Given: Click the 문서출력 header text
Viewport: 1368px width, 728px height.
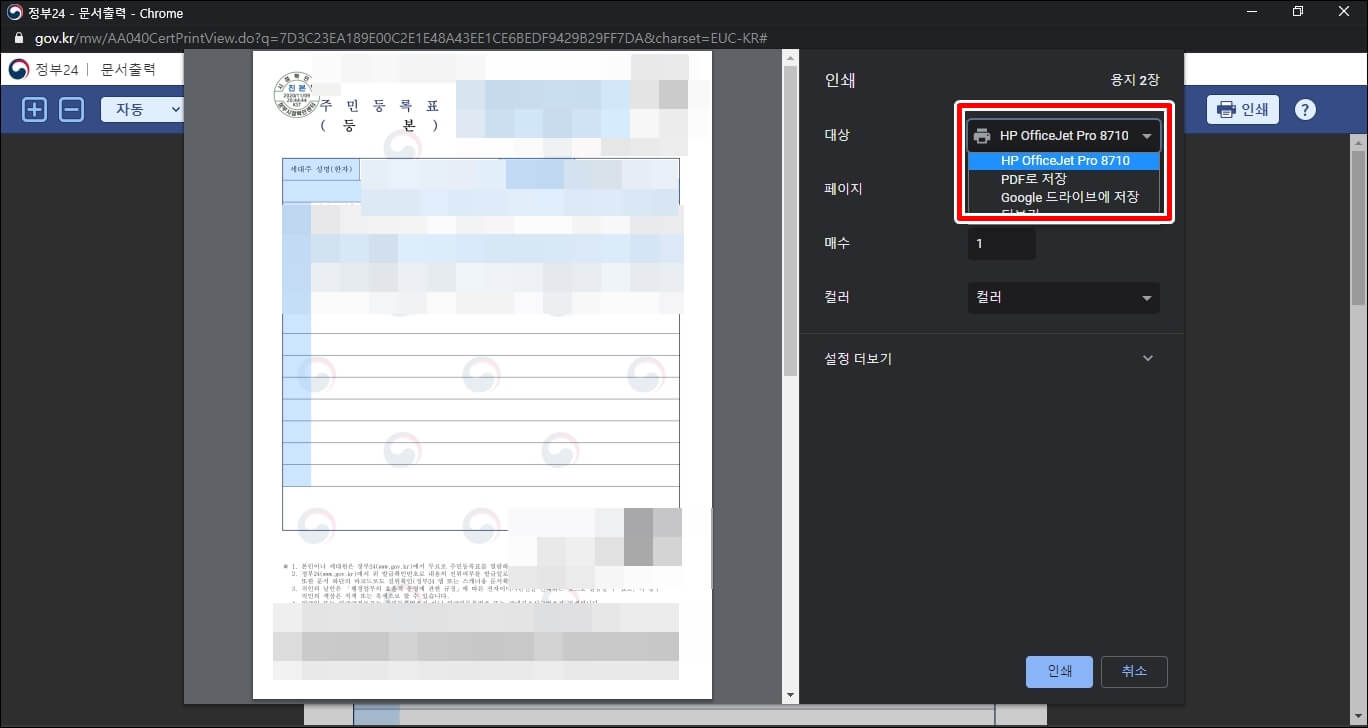Looking at the screenshot, I should click(x=128, y=69).
